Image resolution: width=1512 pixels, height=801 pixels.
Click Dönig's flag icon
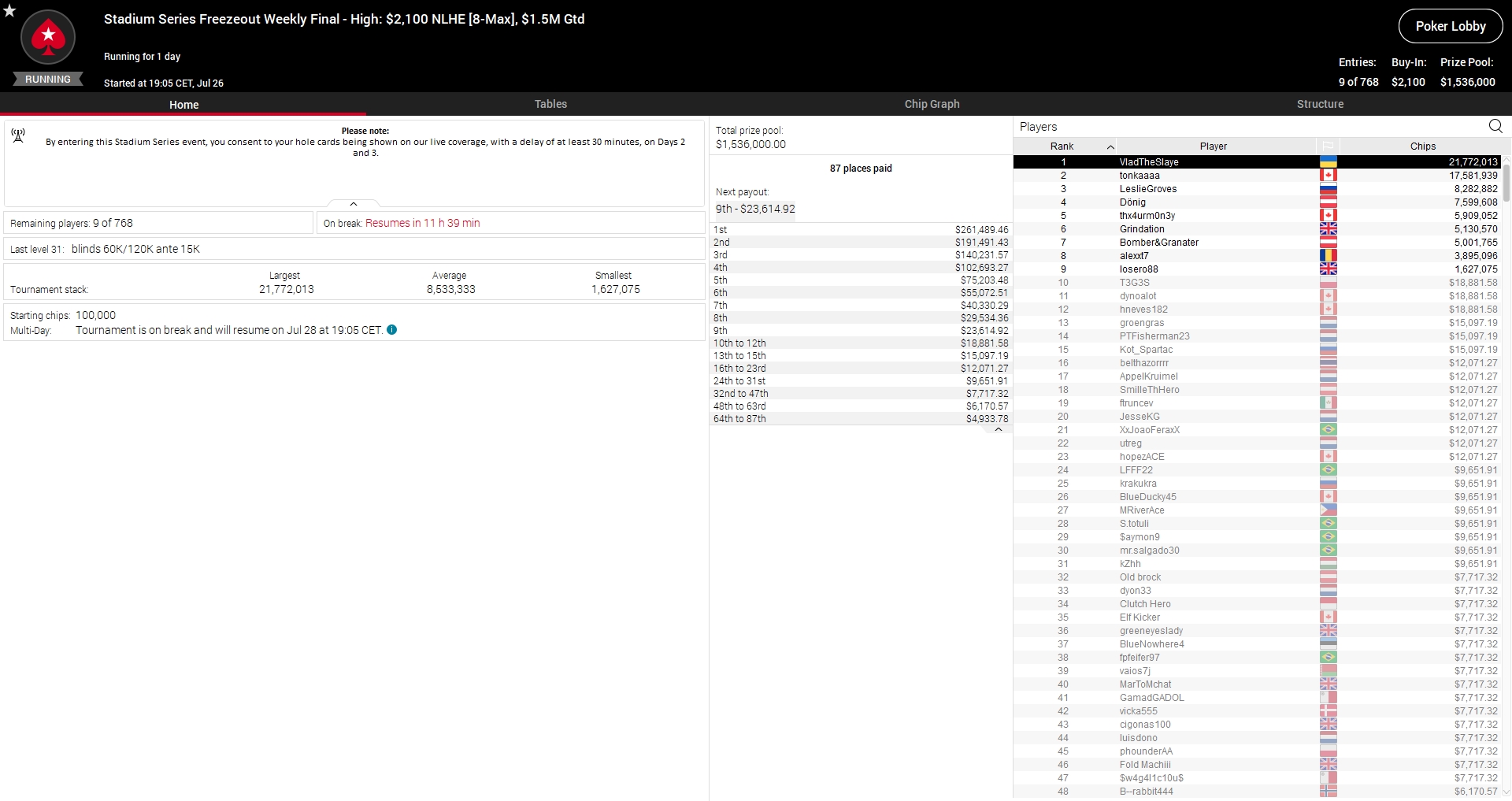pos(1328,202)
